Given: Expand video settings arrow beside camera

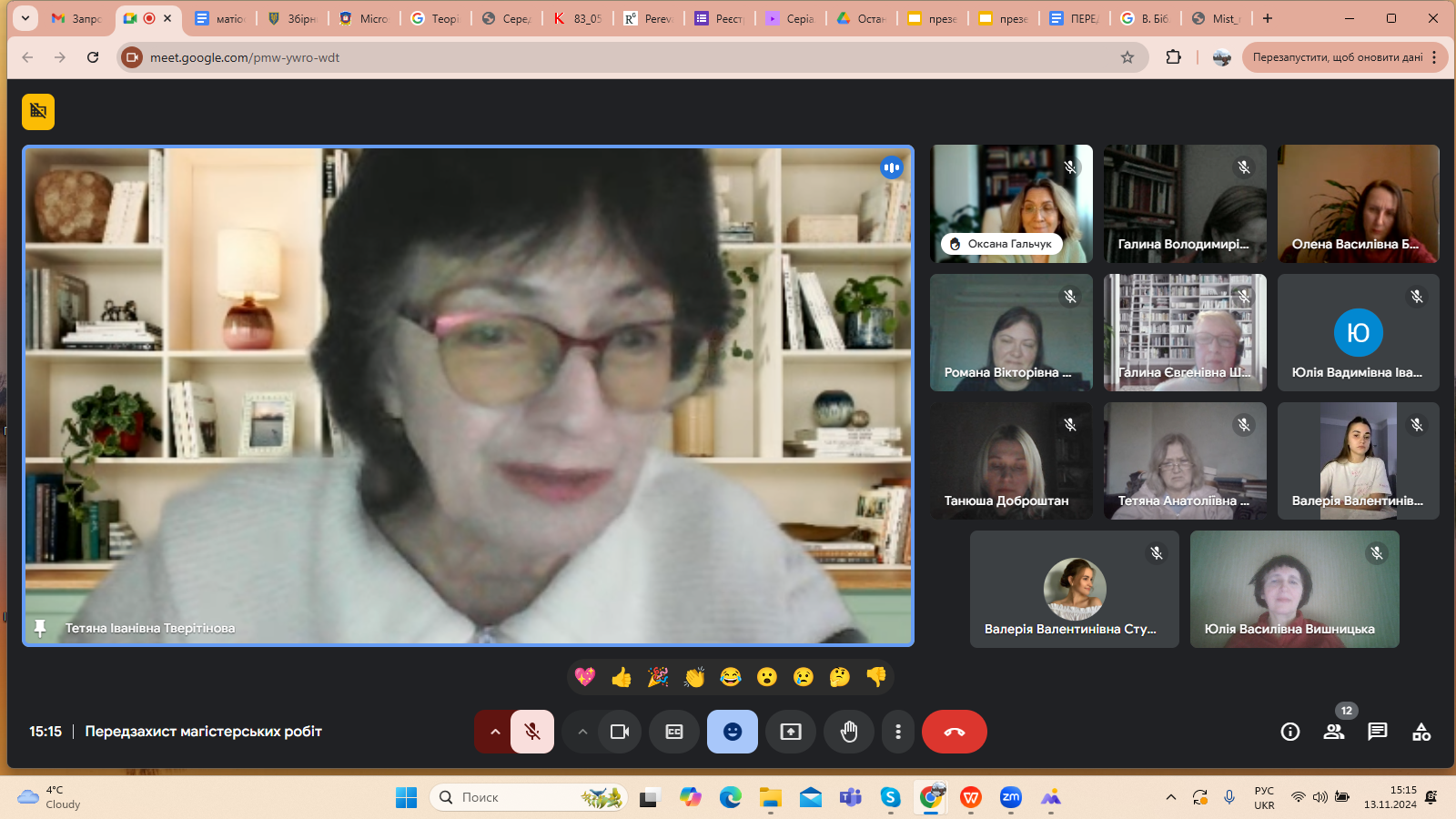Looking at the screenshot, I should [582, 732].
